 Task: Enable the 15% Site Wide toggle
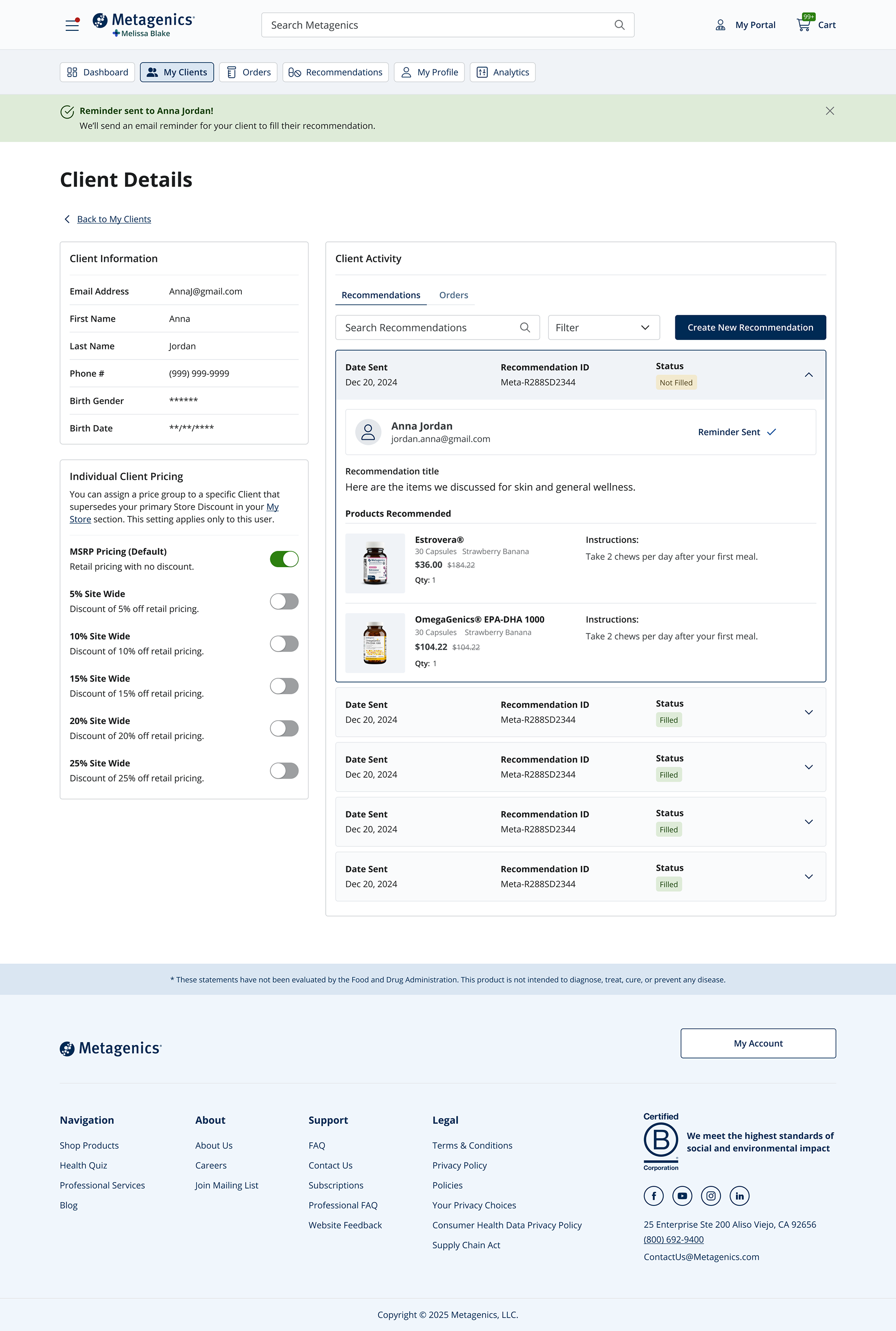[x=284, y=686]
